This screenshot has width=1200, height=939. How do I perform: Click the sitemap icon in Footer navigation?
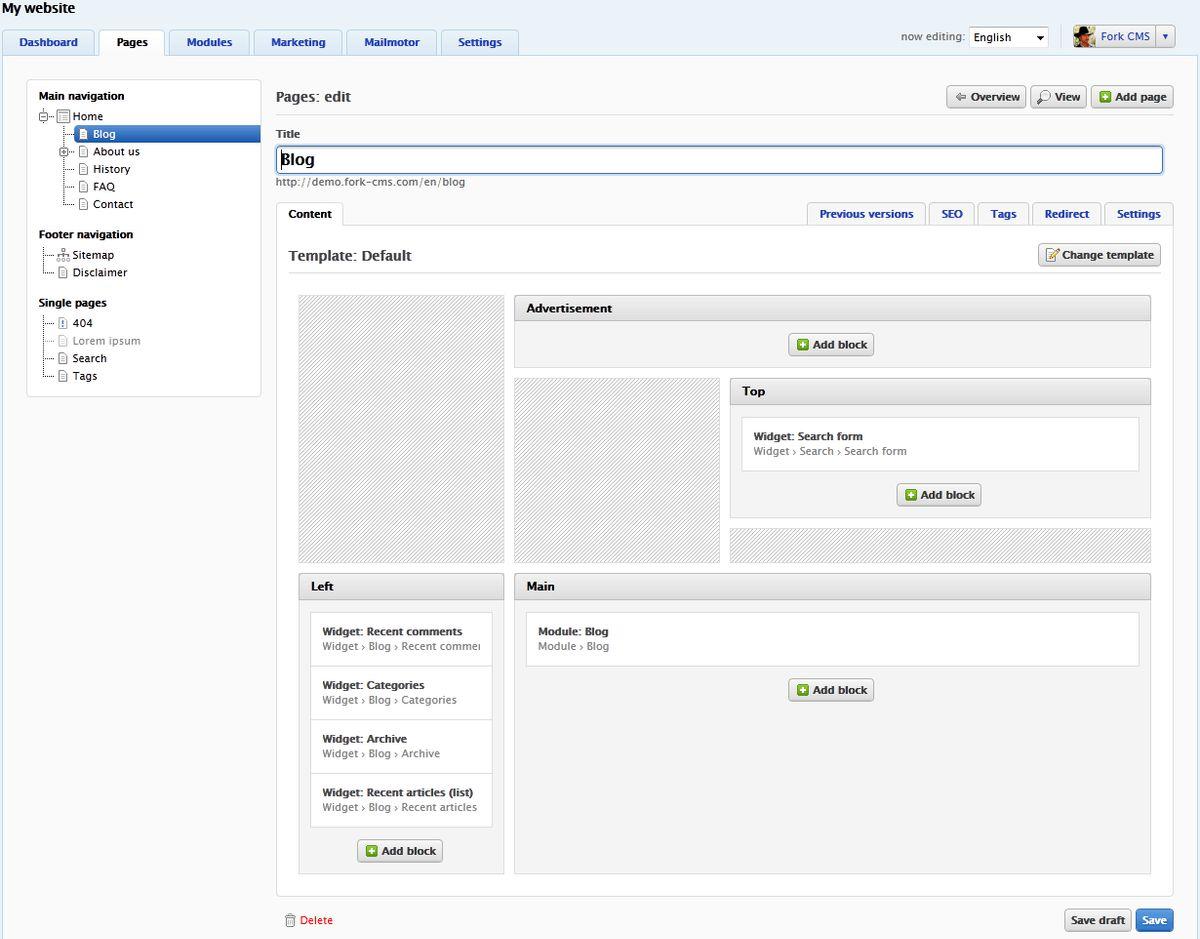coord(63,255)
